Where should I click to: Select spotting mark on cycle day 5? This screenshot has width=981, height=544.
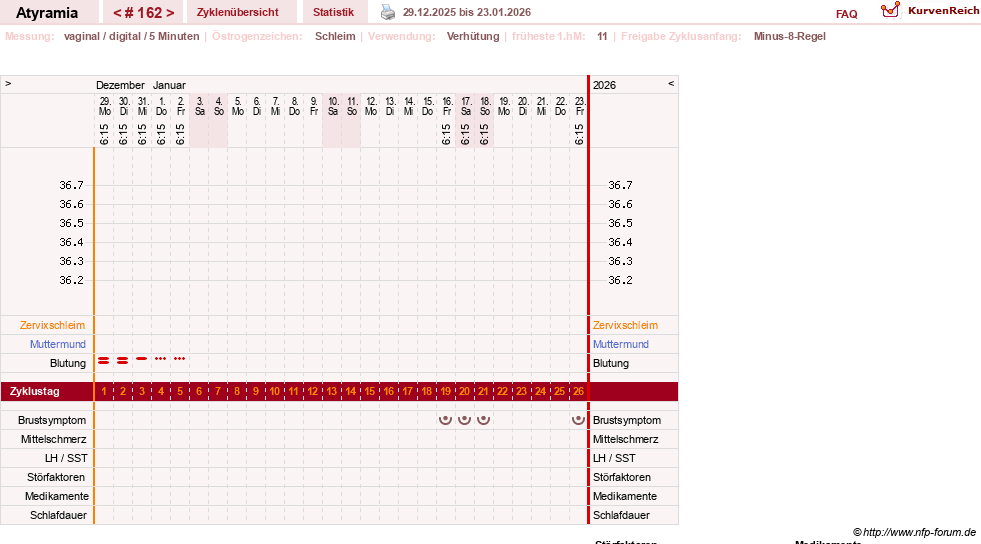[180, 358]
